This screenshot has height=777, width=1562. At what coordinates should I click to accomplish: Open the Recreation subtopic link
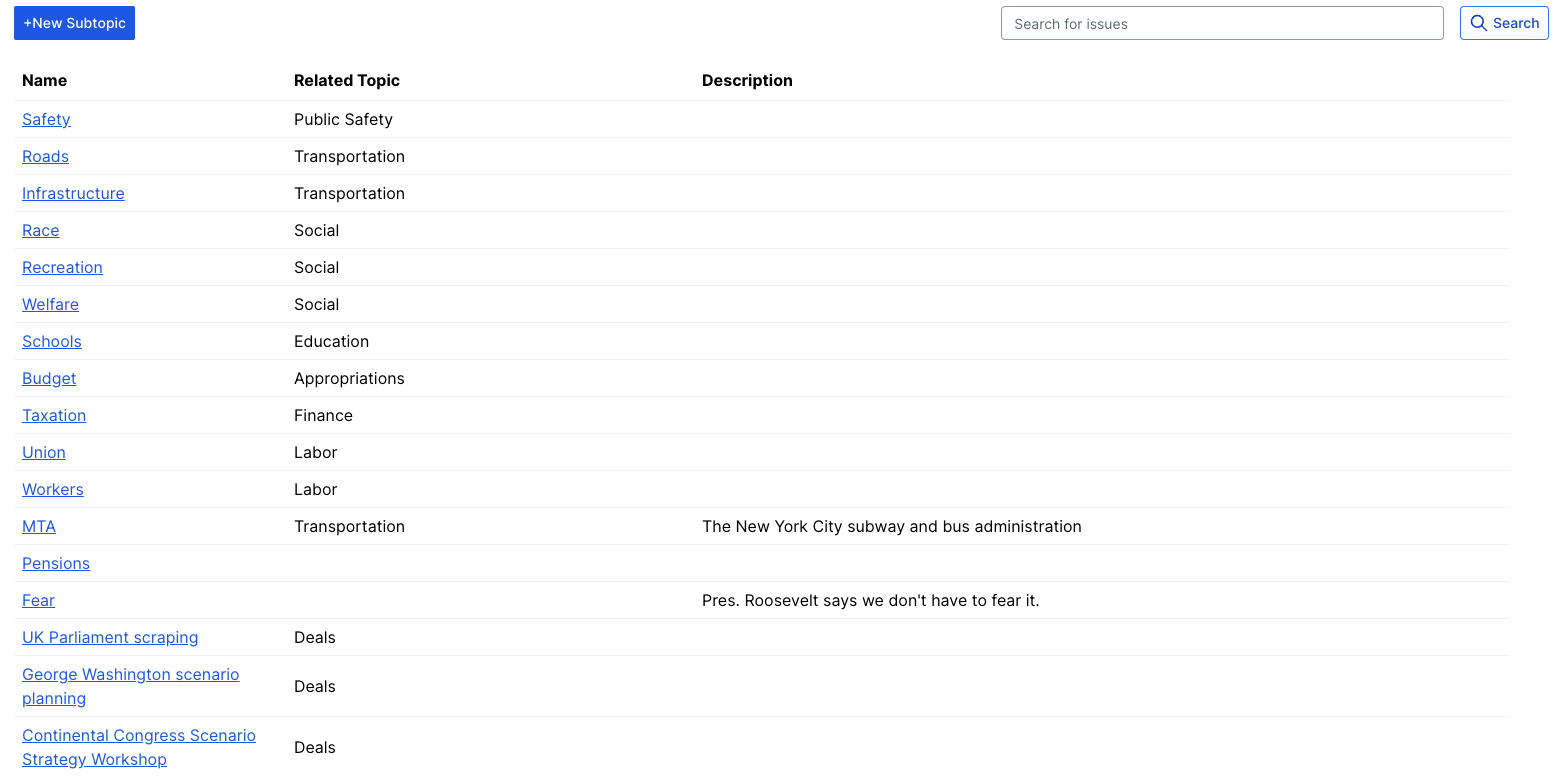point(62,267)
